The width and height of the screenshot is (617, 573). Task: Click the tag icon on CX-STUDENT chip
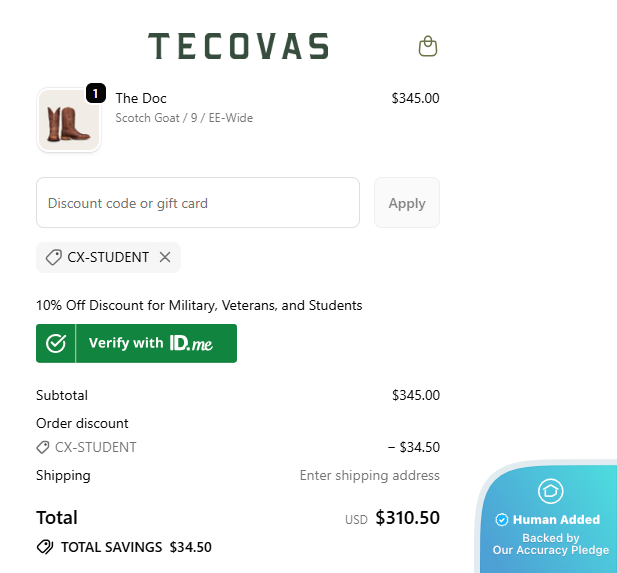pyautogui.click(x=54, y=257)
